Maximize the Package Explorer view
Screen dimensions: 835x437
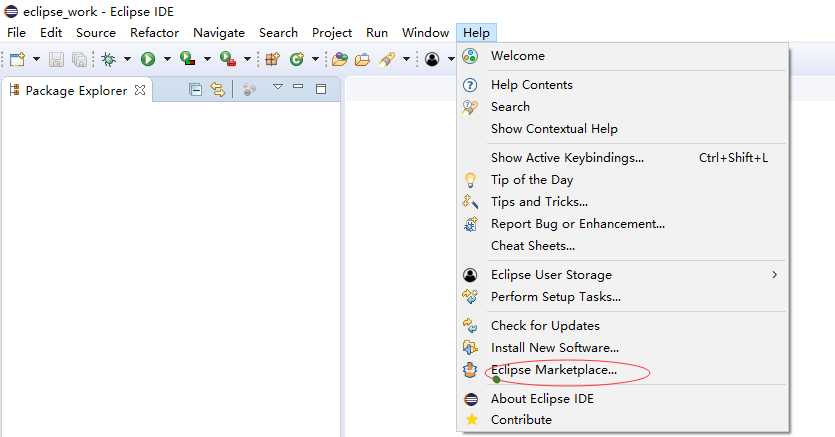(321, 89)
